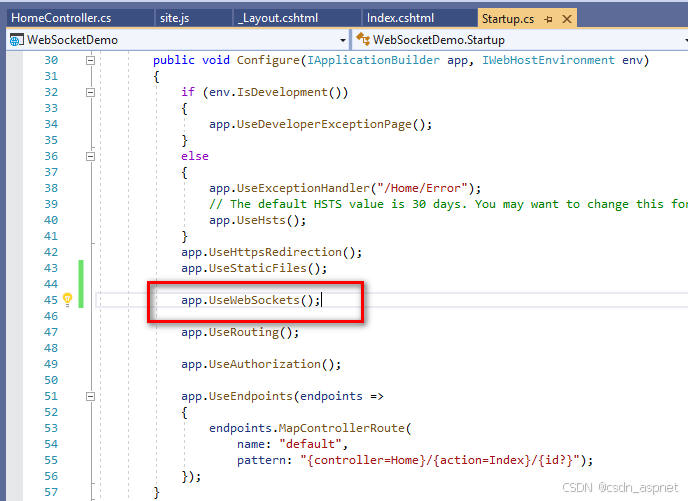Image resolution: width=688 pixels, height=501 pixels.
Task: Place cursor on app.UseWebSockets() line
Action: click(251, 301)
